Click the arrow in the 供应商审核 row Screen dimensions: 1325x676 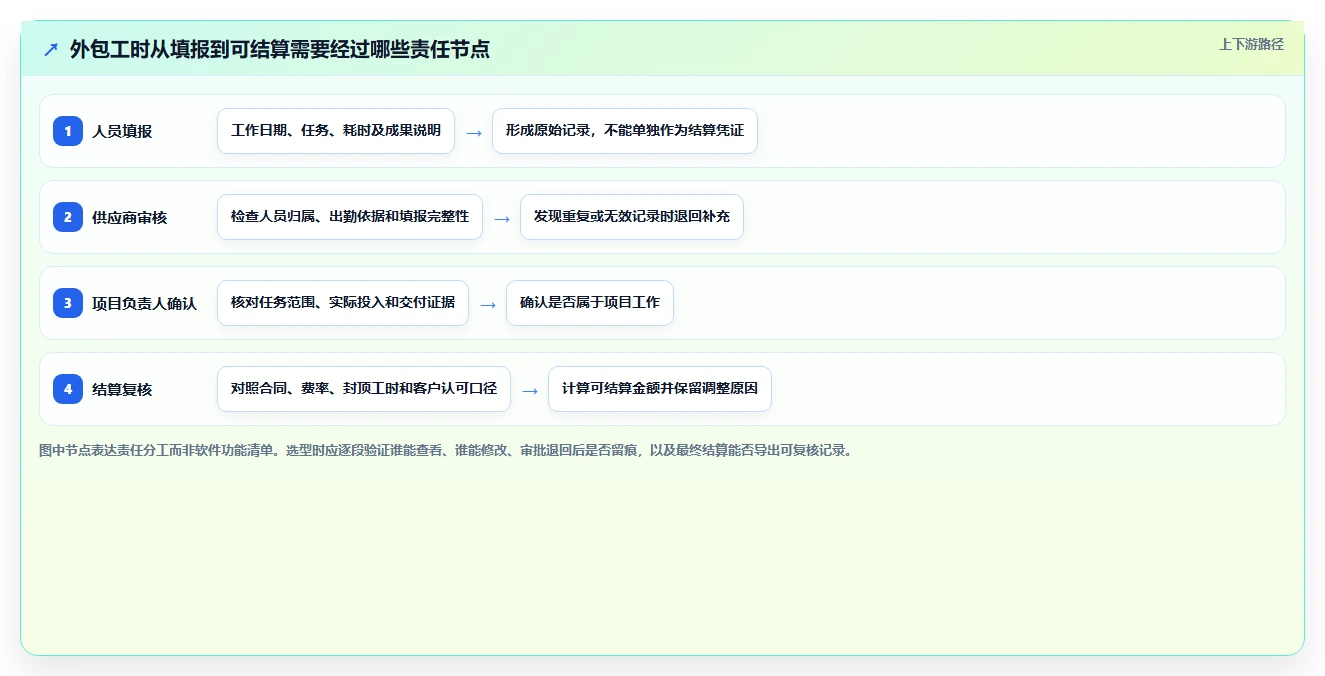click(x=502, y=218)
